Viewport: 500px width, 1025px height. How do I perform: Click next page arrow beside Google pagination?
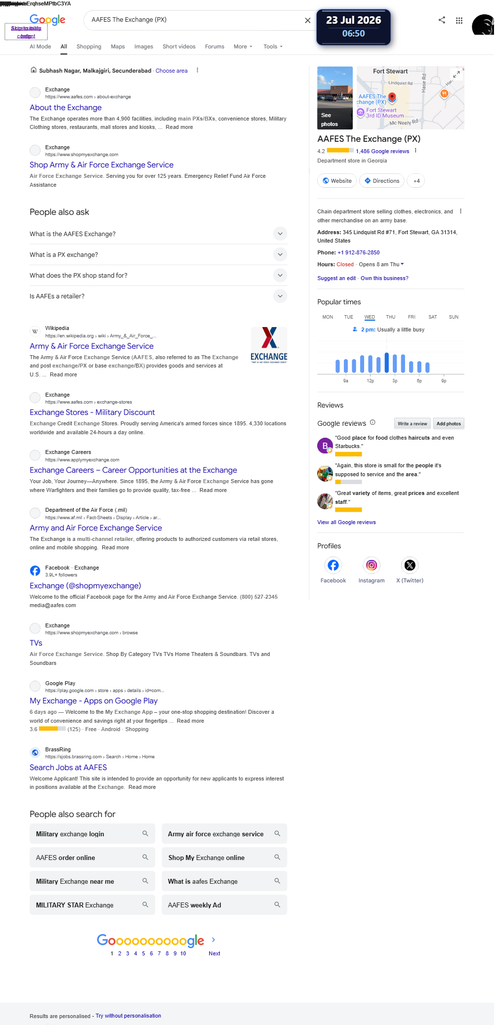[213, 940]
